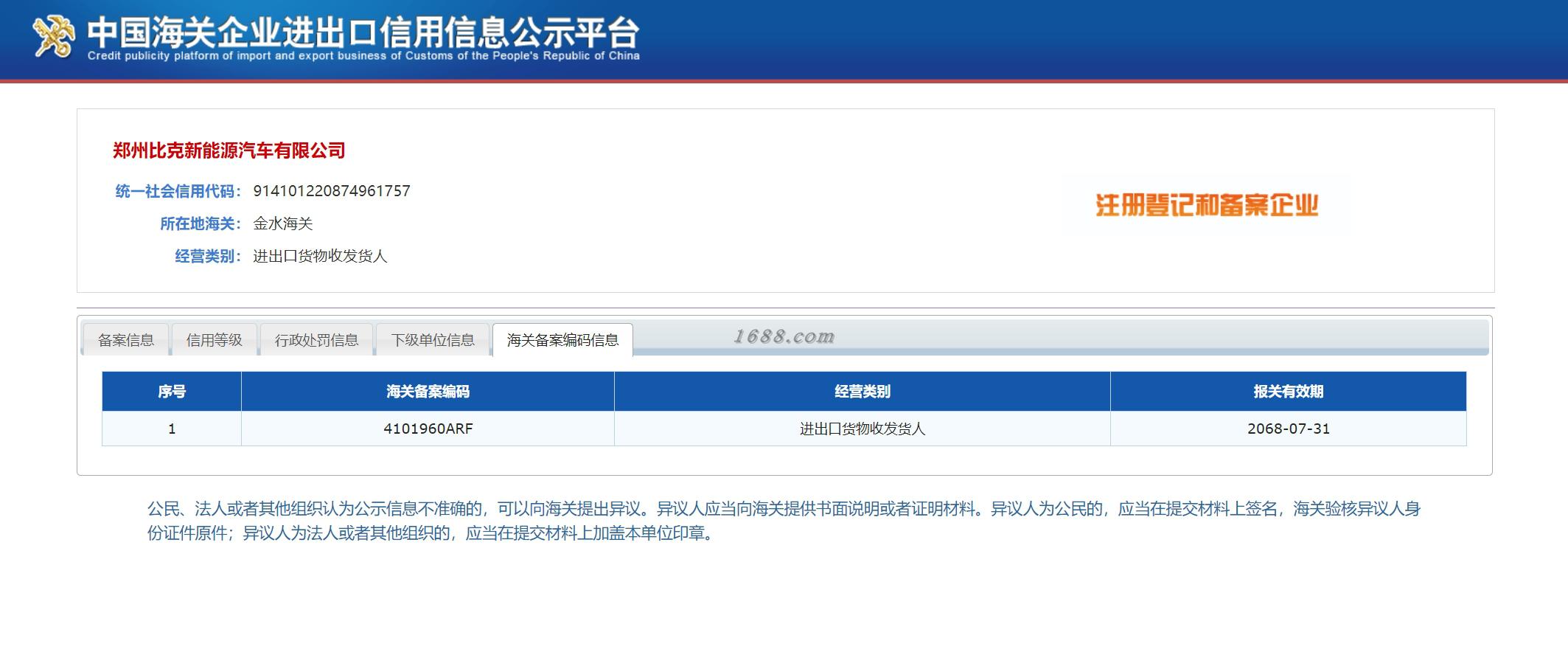1568x669 pixels.
Task: Click the China Customs key emblem logo
Action: (x=54, y=35)
